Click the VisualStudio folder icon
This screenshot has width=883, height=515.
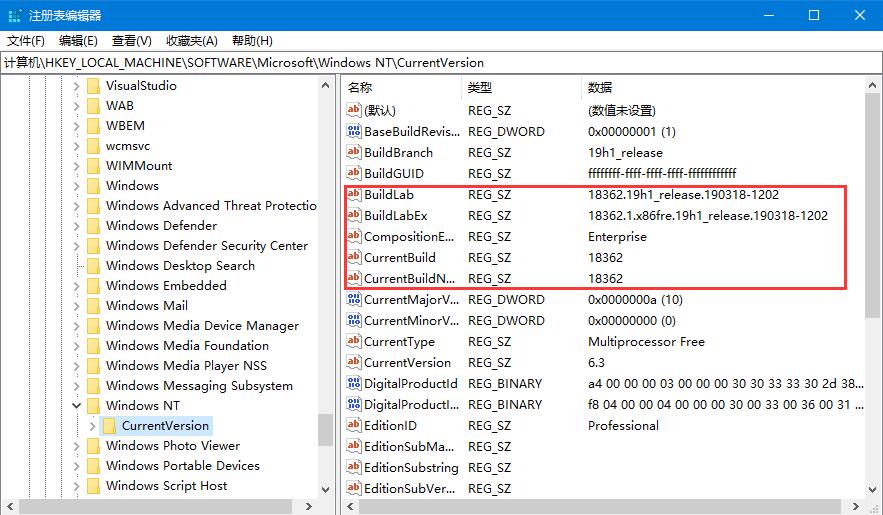[93, 86]
